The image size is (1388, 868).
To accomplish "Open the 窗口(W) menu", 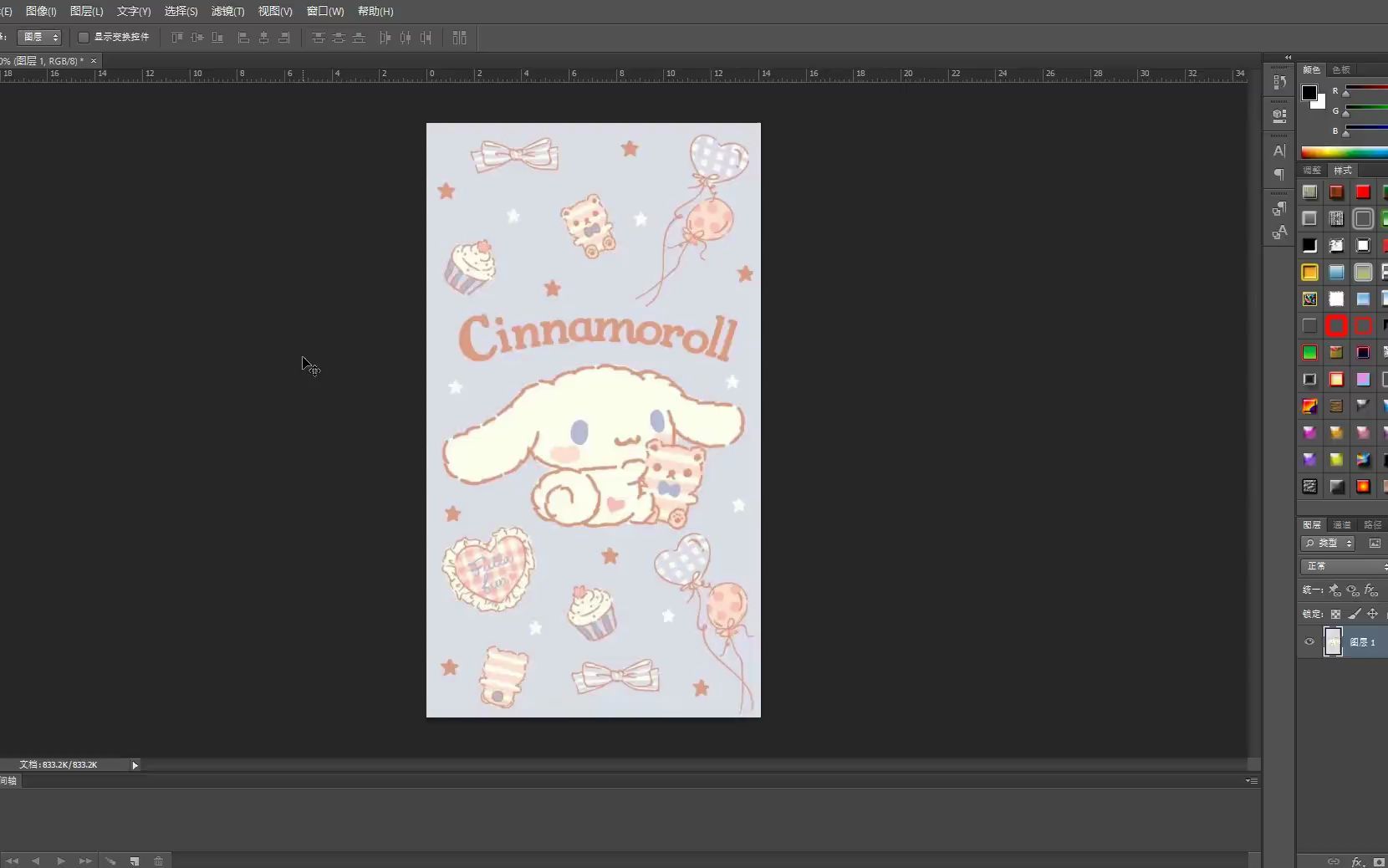I will coord(325,11).
